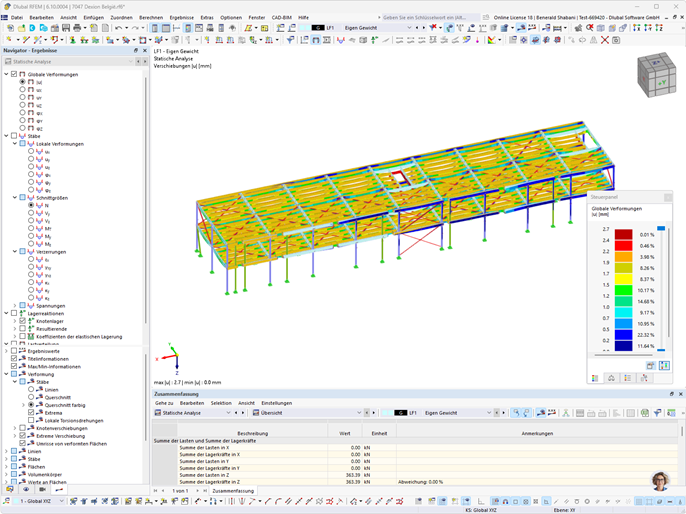Uncheck the Titelinformationen checkbox
The height and width of the screenshot is (514, 686).
14,359
